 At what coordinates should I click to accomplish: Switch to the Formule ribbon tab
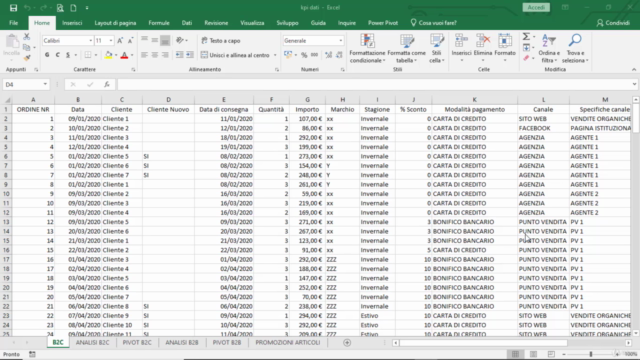tap(159, 23)
